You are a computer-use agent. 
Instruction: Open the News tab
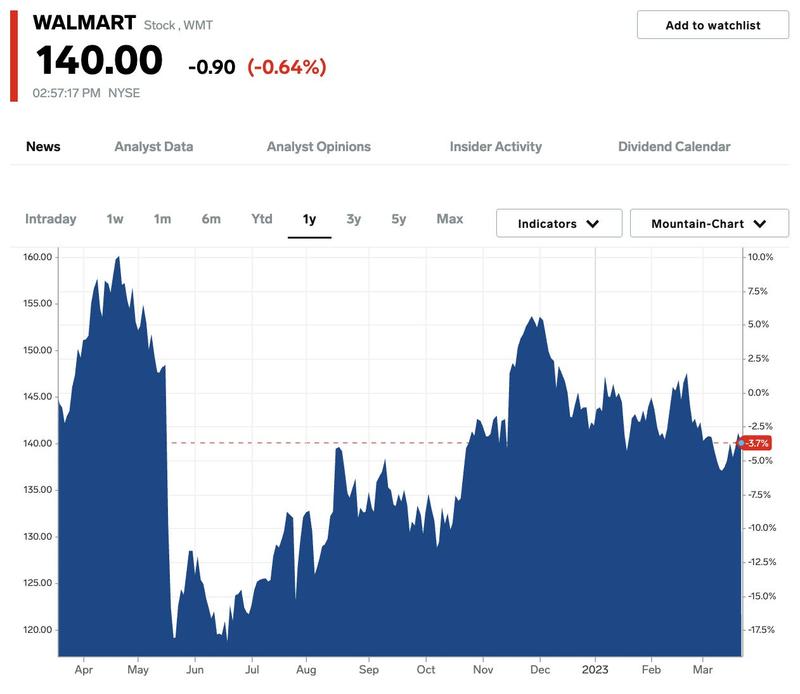(x=43, y=147)
